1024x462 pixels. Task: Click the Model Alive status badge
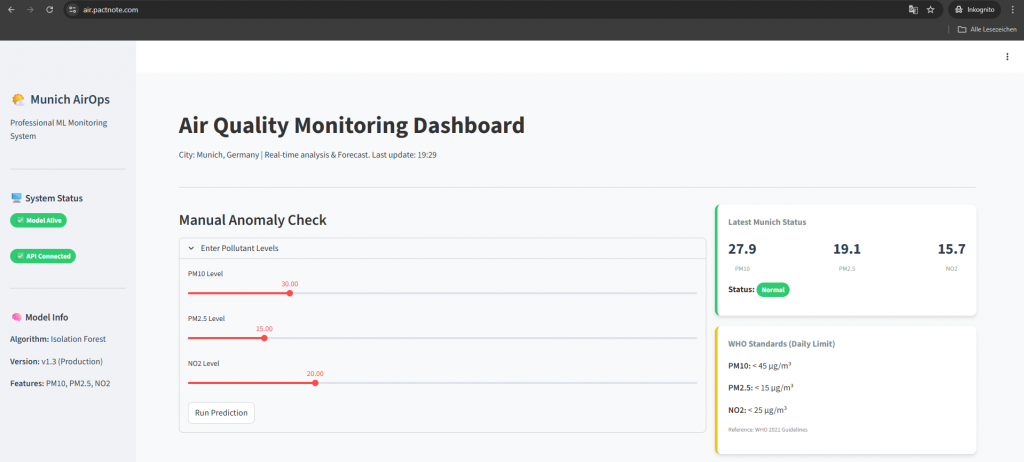pos(38,220)
